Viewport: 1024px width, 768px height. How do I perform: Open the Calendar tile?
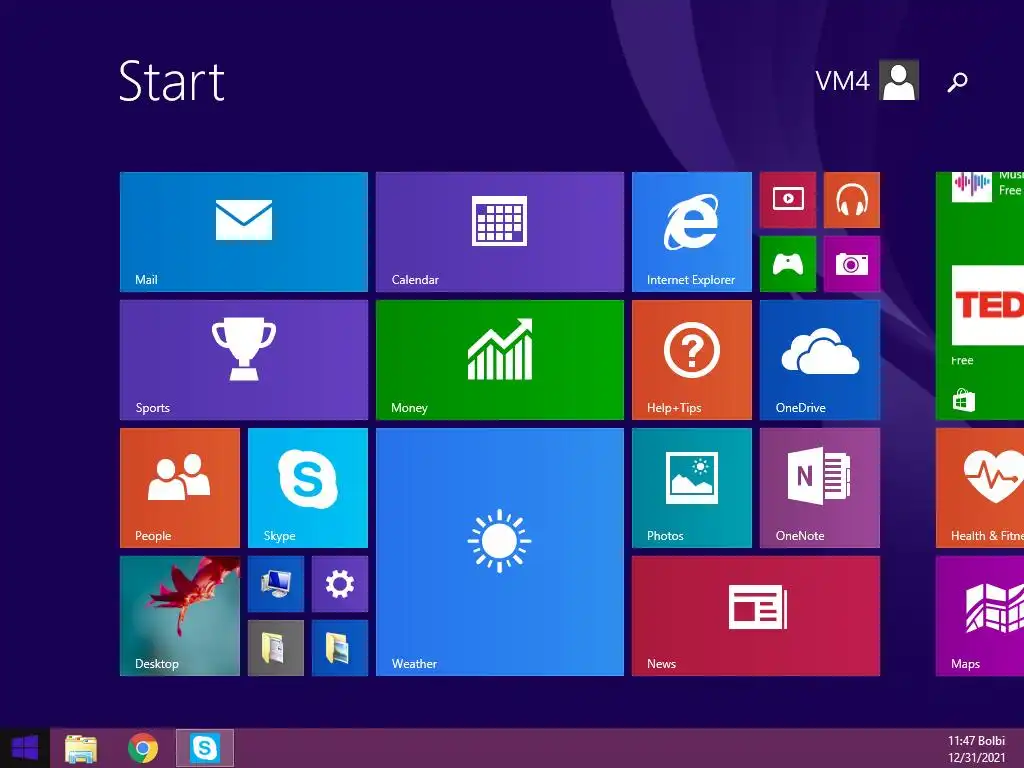tap(500, 232)
